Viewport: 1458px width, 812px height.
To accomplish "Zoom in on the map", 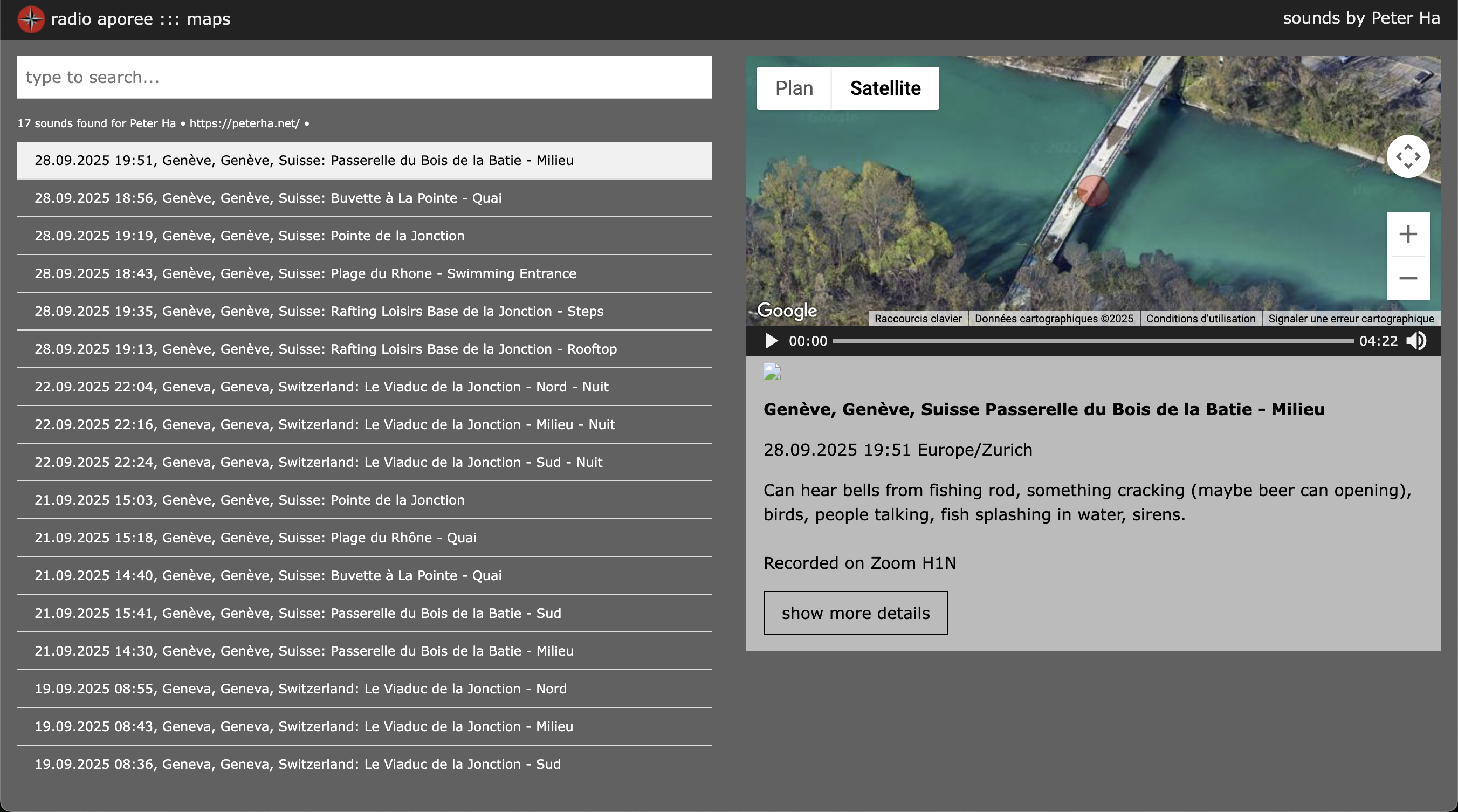I will coord(1408,234).
